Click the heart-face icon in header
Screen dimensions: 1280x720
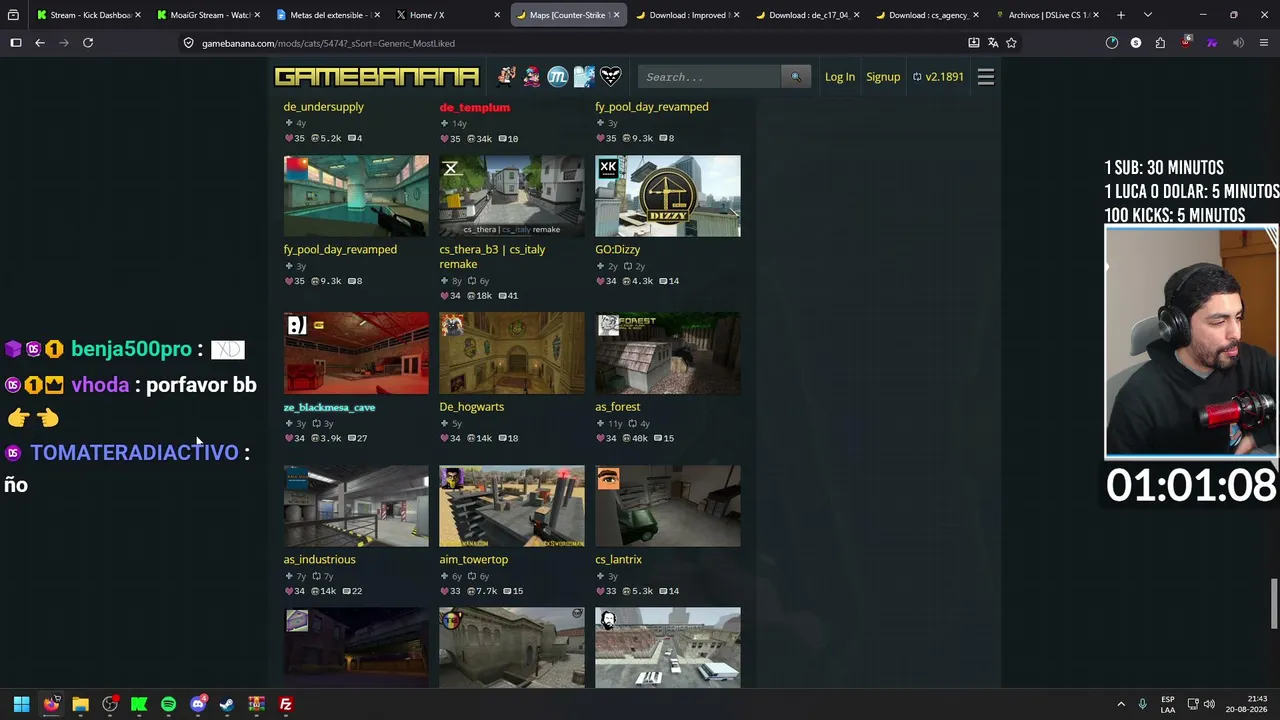tap(610, 76)
